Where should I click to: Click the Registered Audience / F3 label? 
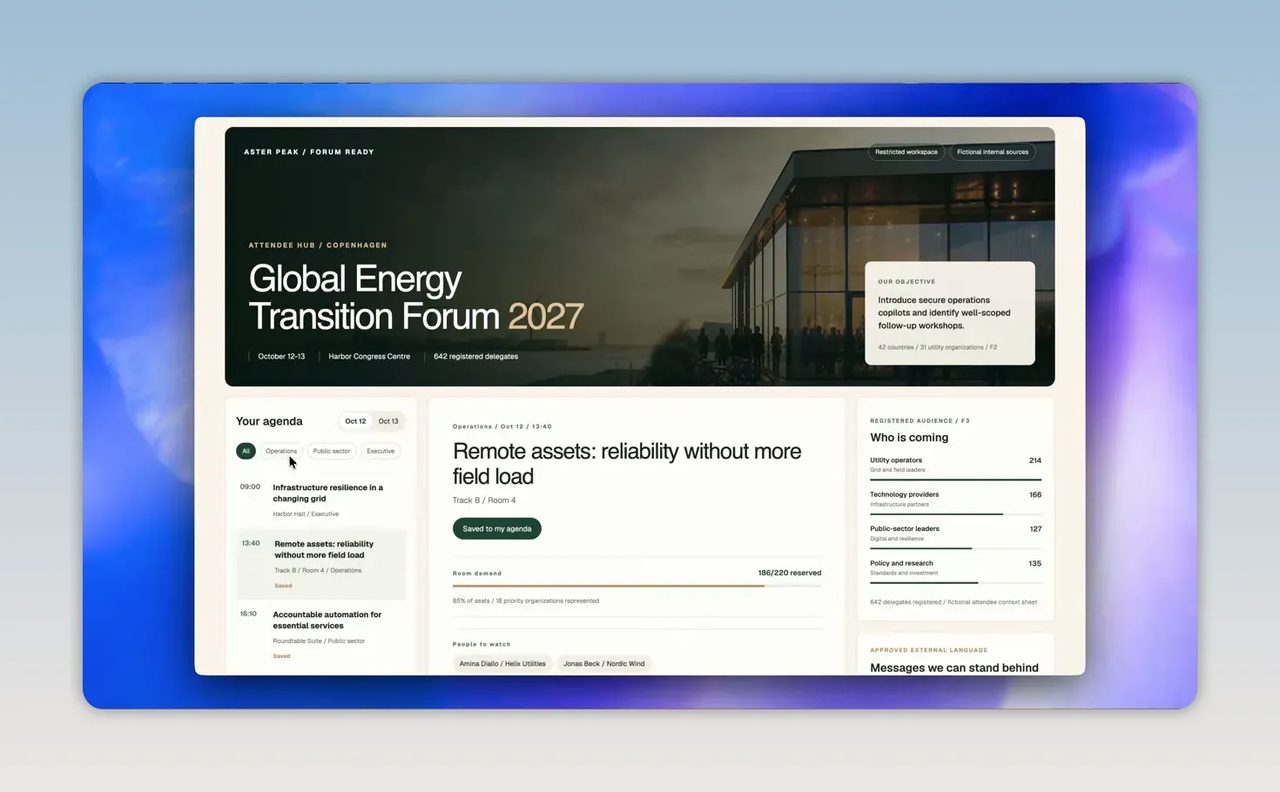pyautogui.click(x=920, y=421)
